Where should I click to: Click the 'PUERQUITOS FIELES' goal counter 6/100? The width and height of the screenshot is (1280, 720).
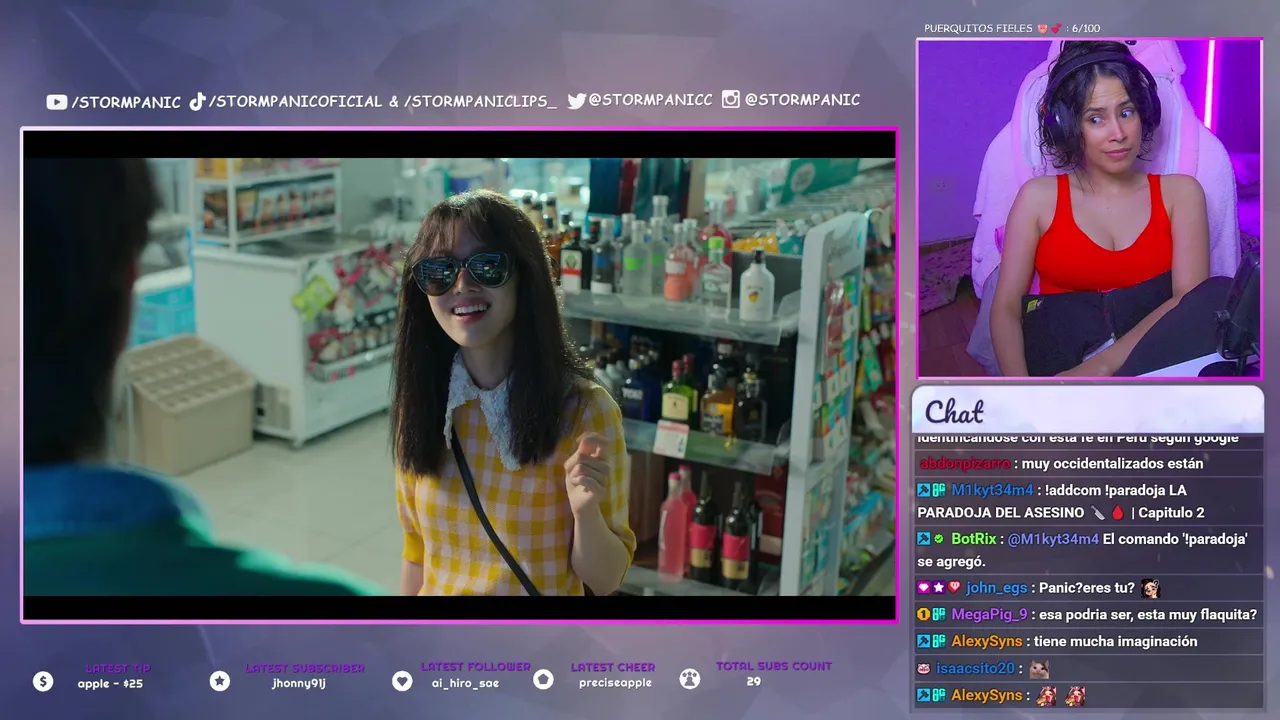coord(1012,28)
